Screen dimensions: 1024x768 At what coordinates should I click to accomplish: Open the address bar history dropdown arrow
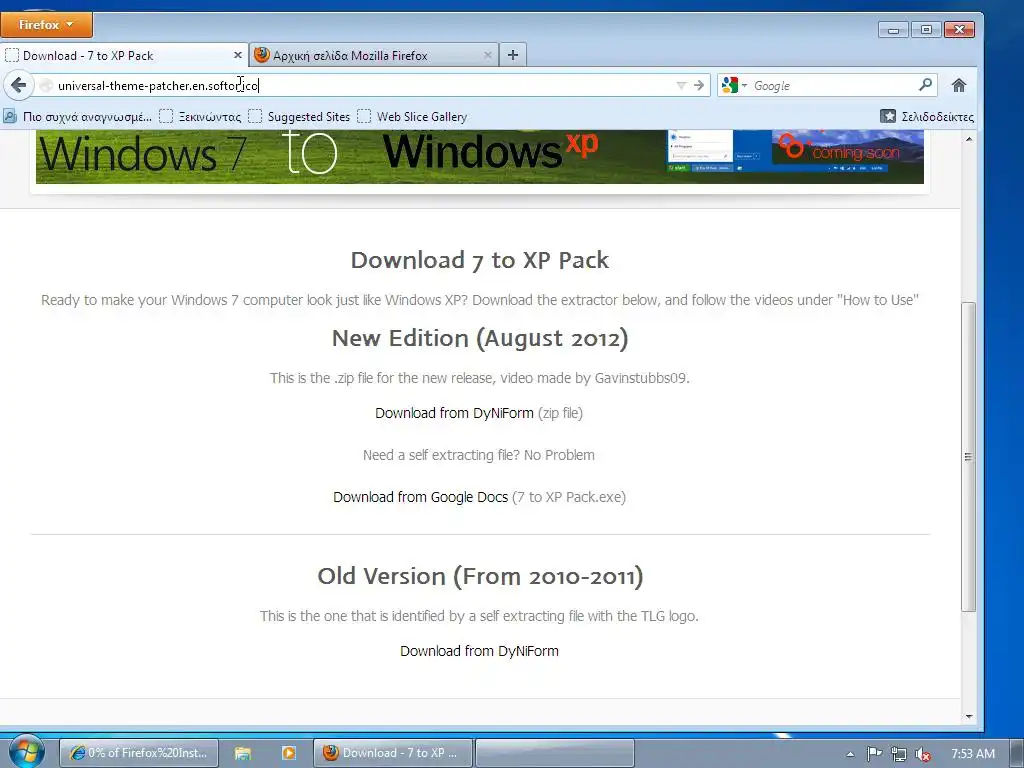(681, 86)
